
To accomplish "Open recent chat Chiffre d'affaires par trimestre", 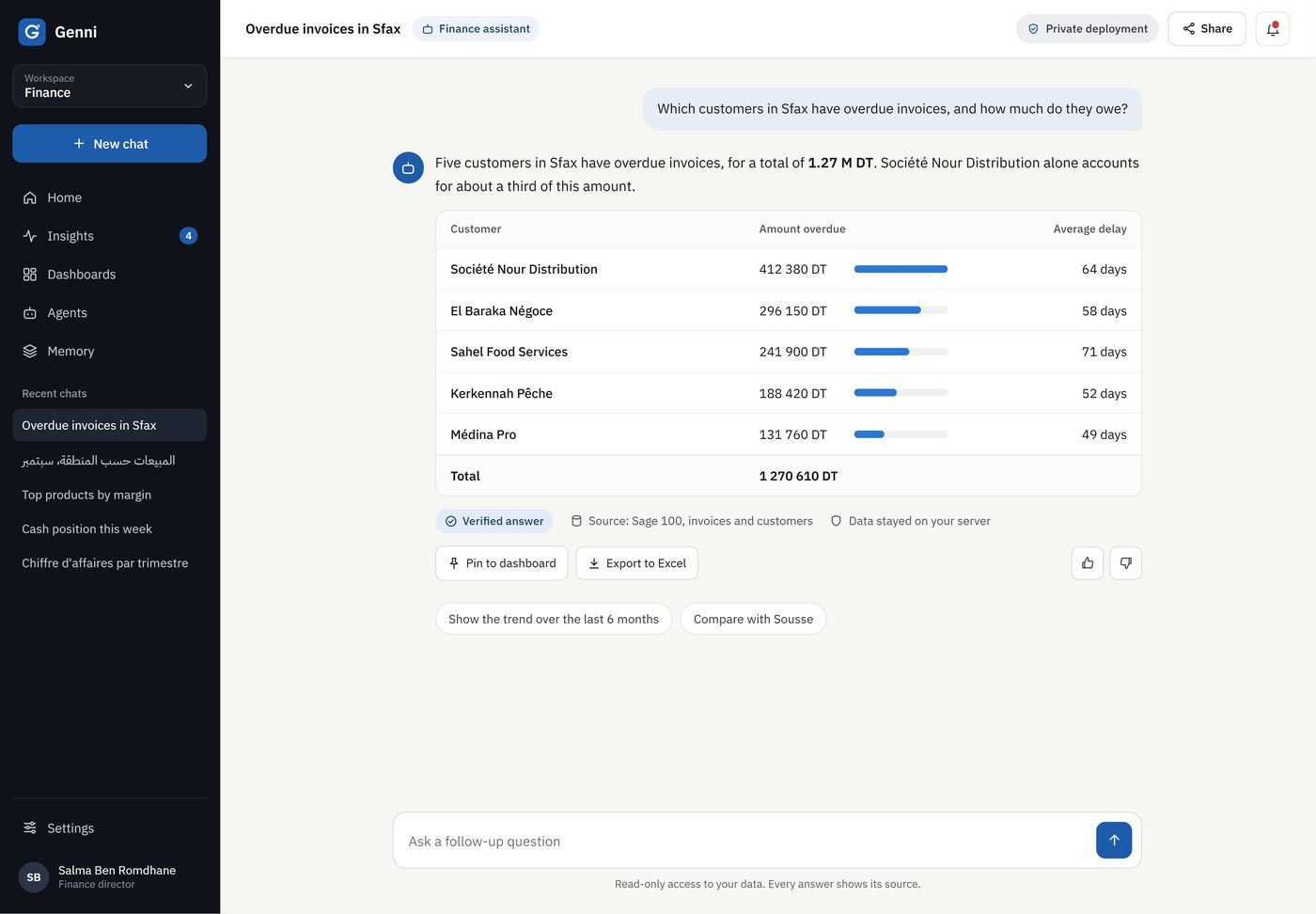I will [109, 563].
